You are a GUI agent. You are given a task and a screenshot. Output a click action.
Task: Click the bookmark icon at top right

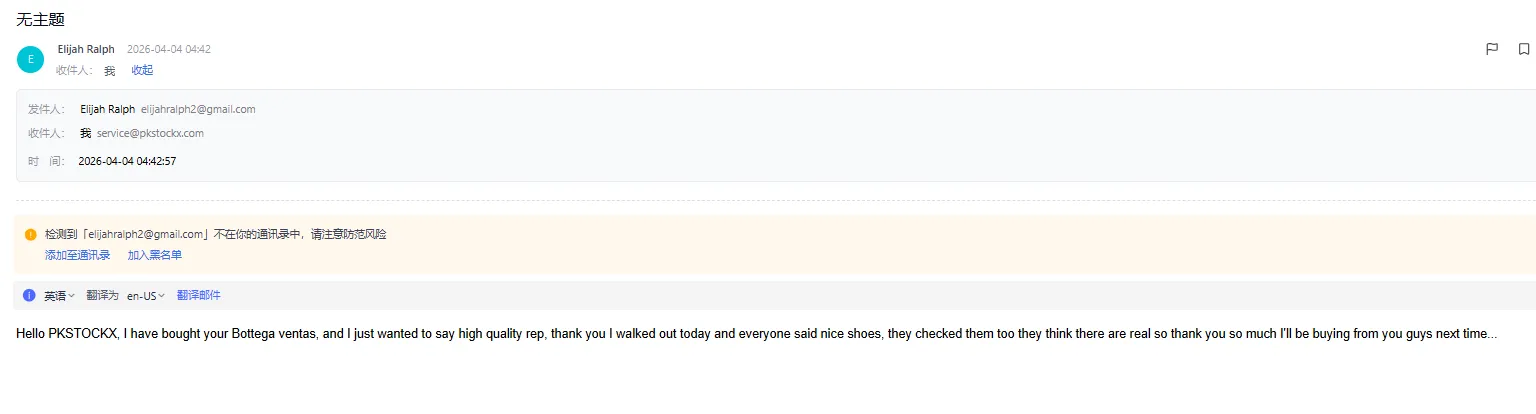(1524, 49)
